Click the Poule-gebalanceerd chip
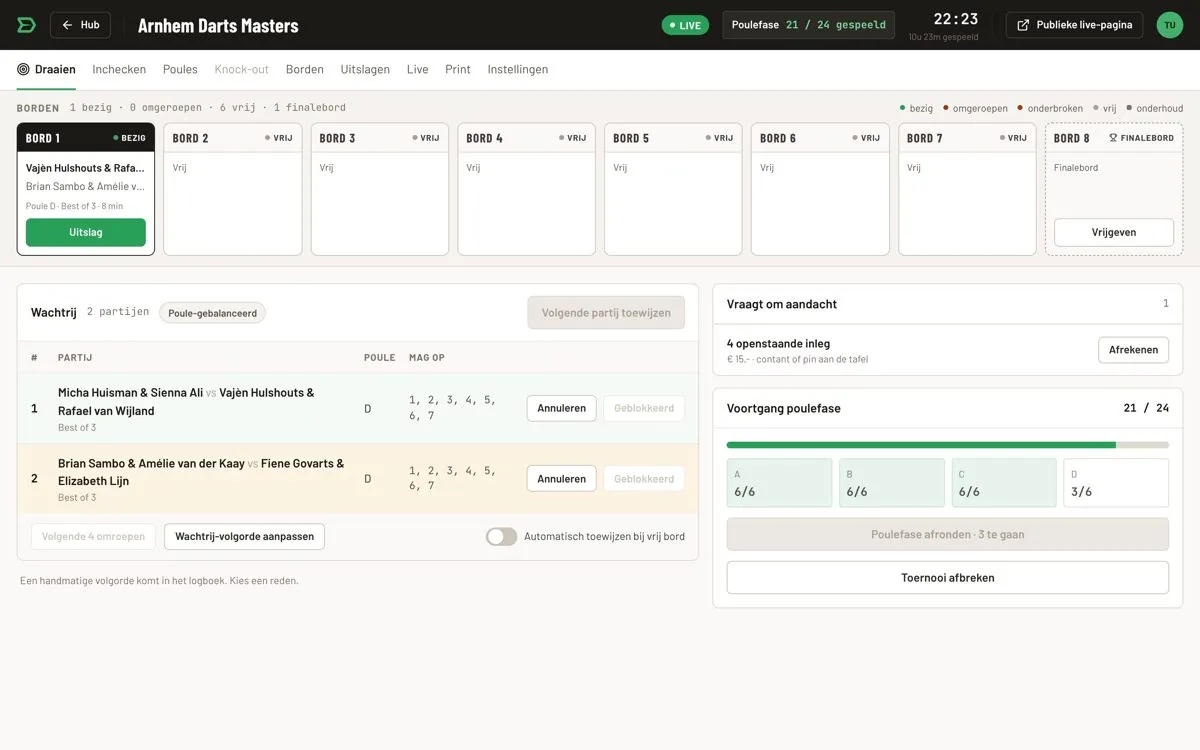Screen dimensions: 1200x750 click(212, 313)
